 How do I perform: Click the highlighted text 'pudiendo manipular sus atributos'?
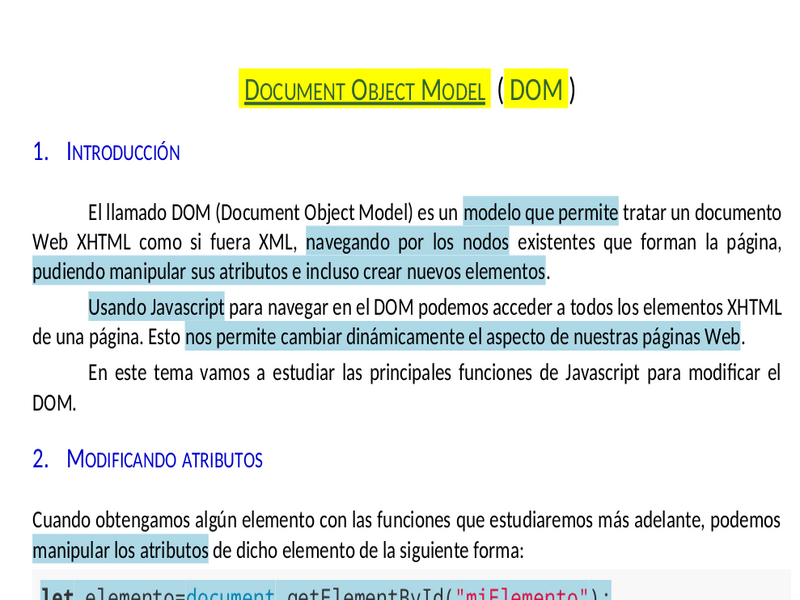(162, 271)
